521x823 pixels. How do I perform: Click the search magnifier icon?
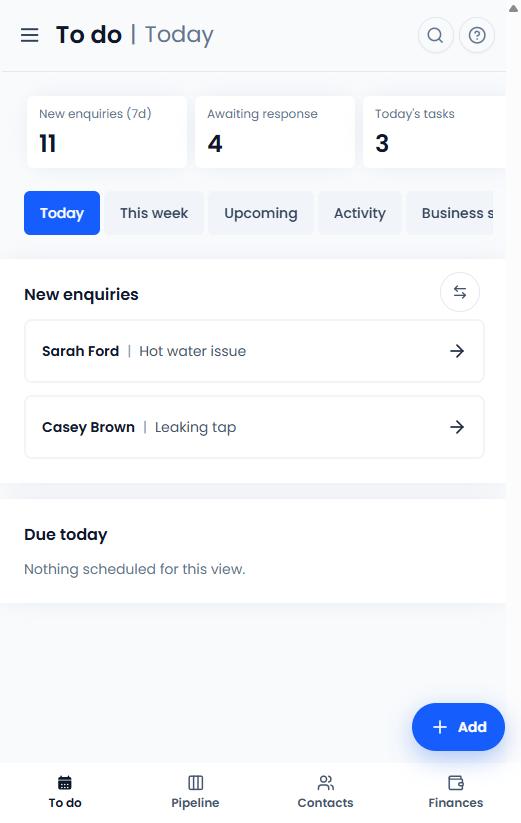coord(435,35)
